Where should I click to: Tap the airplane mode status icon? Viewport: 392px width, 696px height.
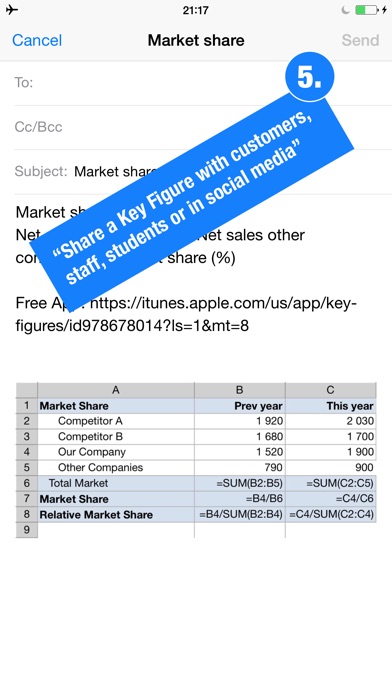pyautogui.click(x=12, y=10)
